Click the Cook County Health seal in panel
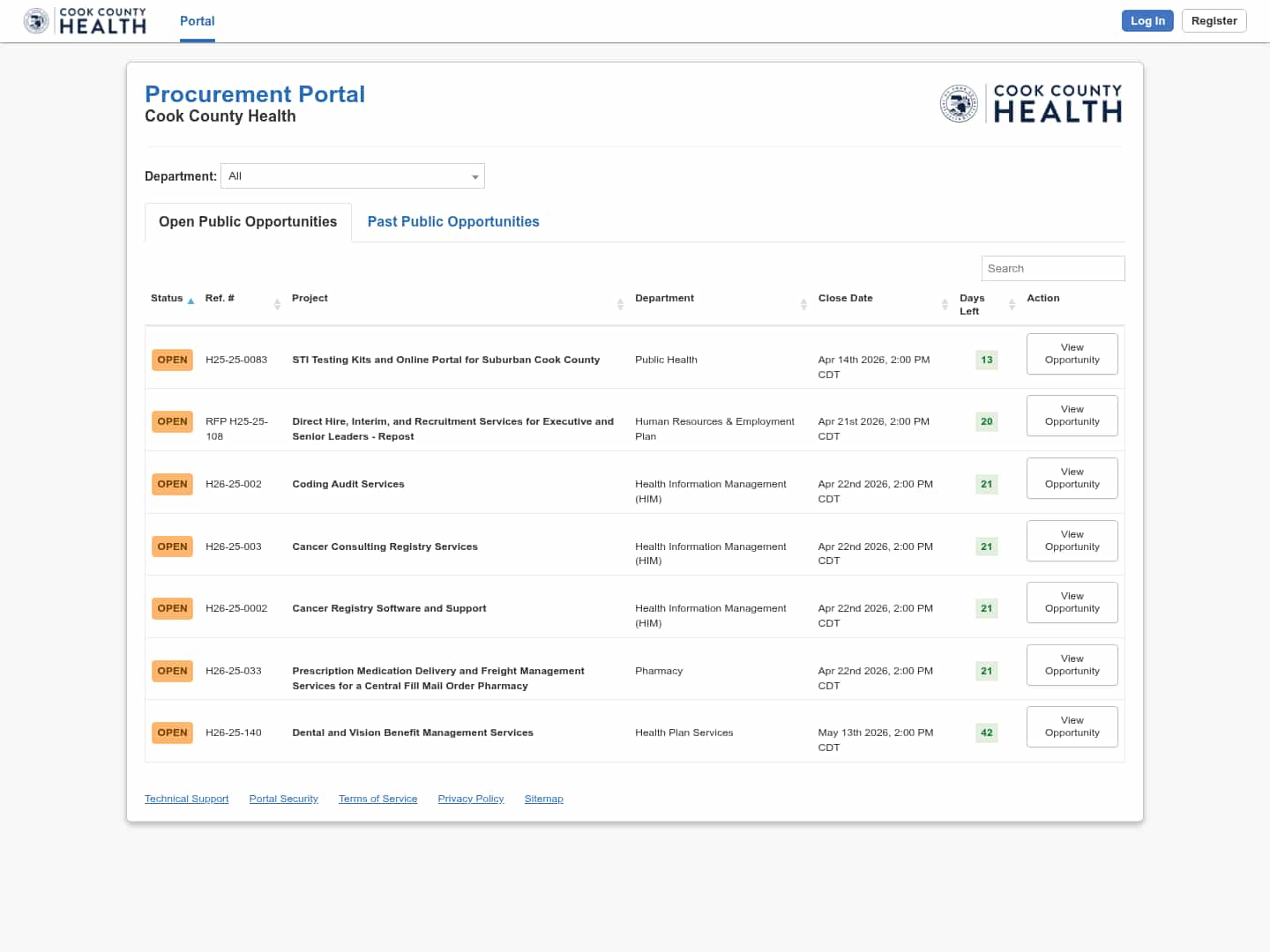This screenshot has height=952, width=1270. [959, 104]
